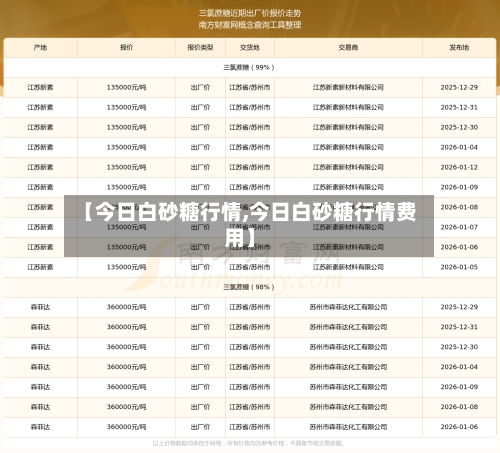Click 2026-01-08 in the 江苏新素 row

[459, 207]
